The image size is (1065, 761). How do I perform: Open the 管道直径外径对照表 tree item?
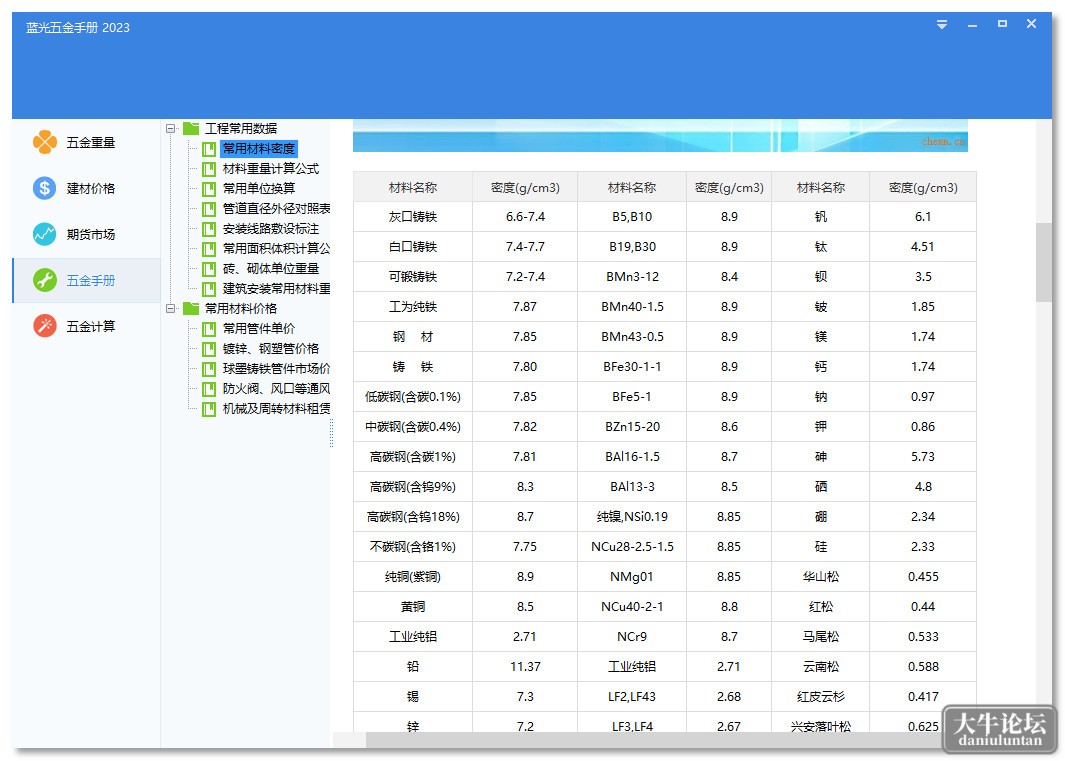pos(276,209)
